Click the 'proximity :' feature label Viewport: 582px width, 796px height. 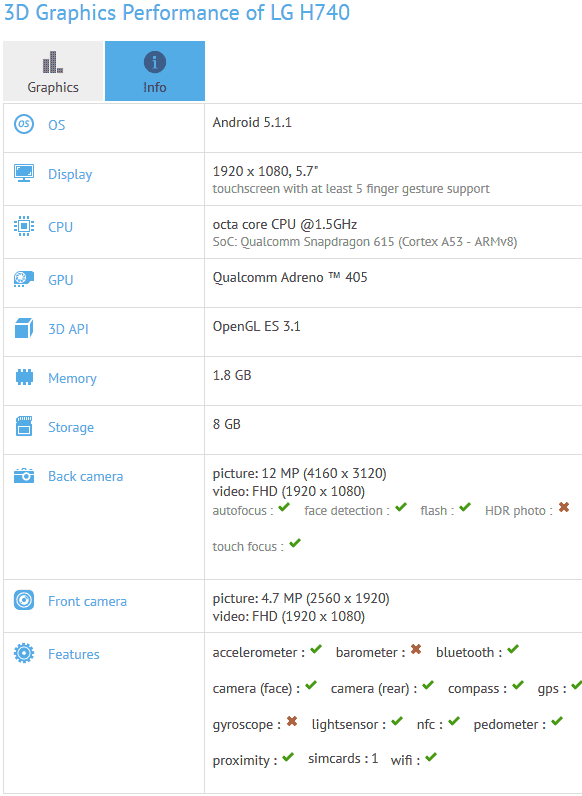[x=245, y=760]
